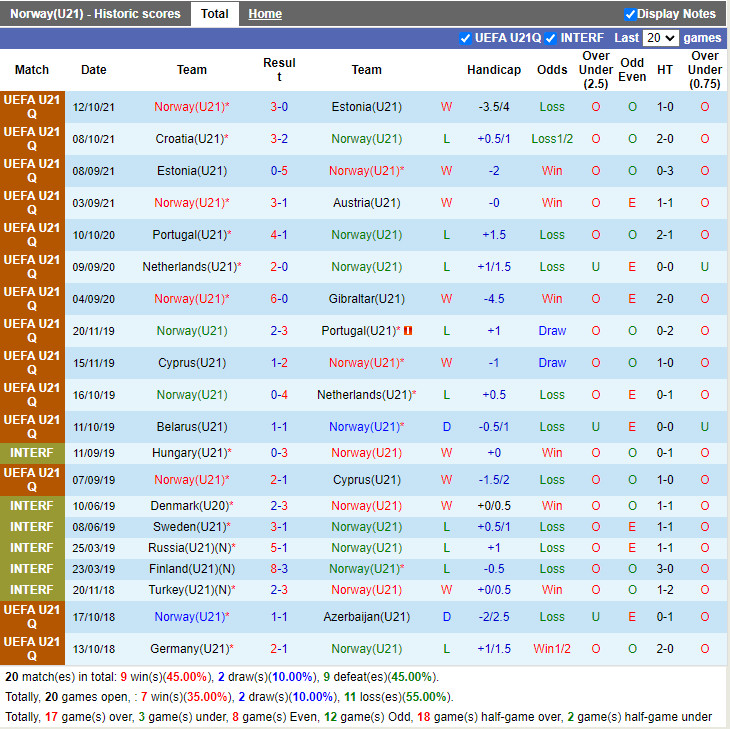Open the 8-3 Finland(U21) match score
The width and height of the screenshot is (730, 729).
(279, 569)
